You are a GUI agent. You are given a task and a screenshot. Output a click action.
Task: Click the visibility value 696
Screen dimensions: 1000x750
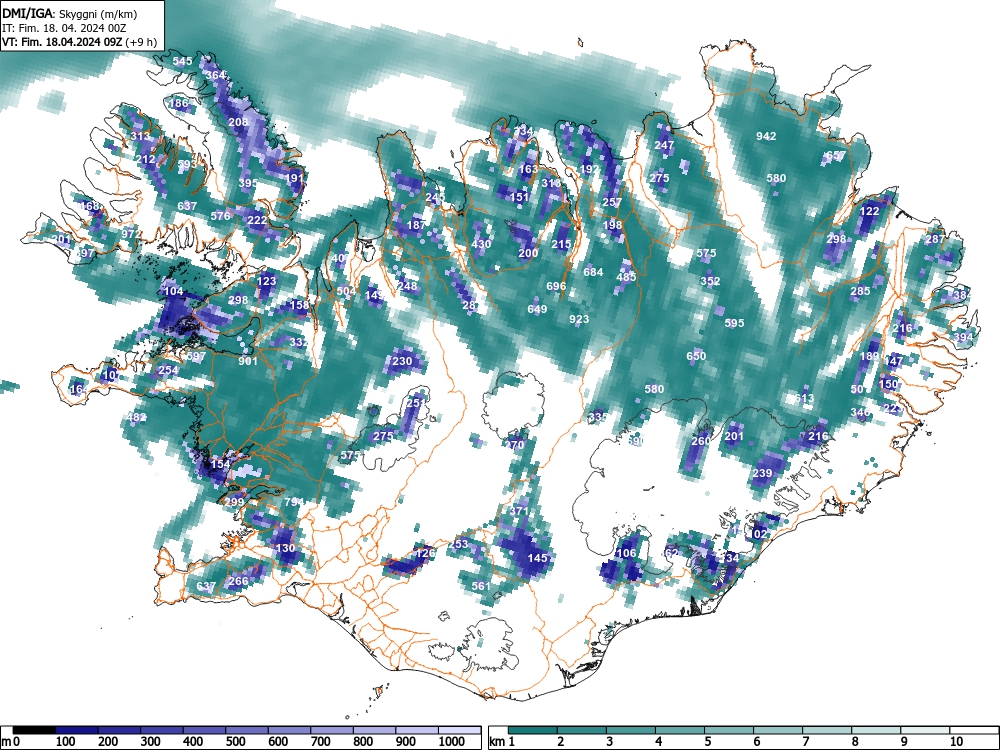[x=556, y=286]
